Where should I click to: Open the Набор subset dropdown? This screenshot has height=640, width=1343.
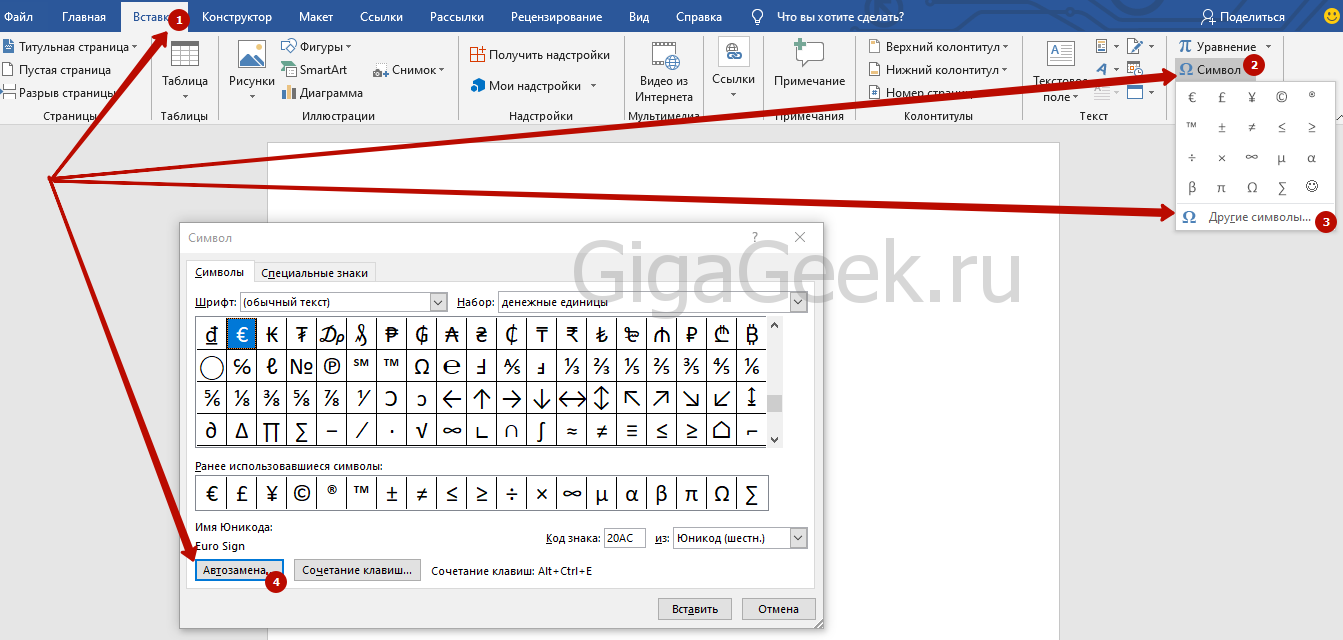pyautogui.click(x=798, y=302)
